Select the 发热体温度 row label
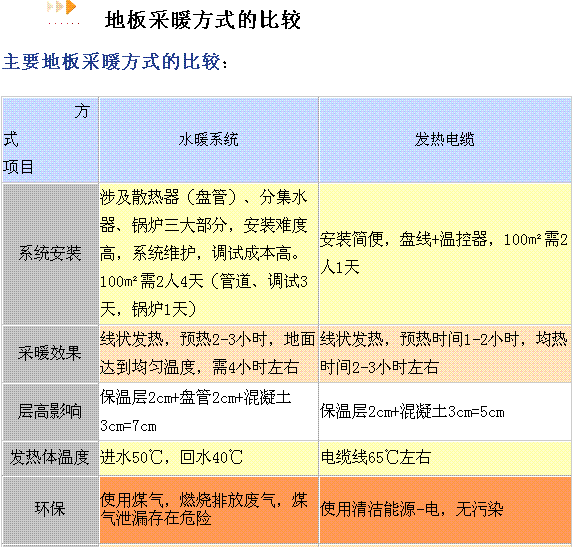The image size is (575, 547). 50,458
